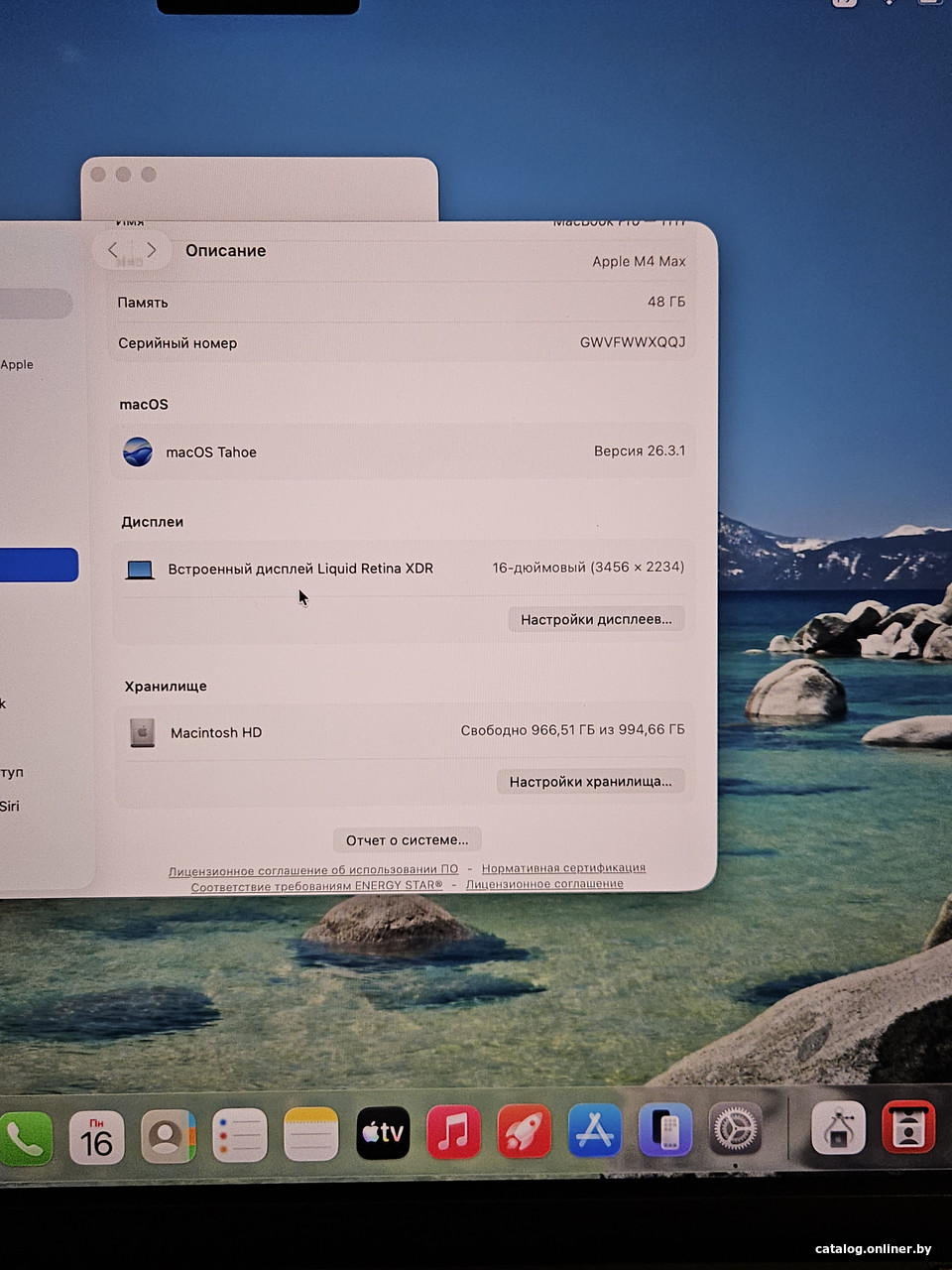Open the App Store from the Dock
Viewport: 952px width, 1270px height.
coord(595,1130)
